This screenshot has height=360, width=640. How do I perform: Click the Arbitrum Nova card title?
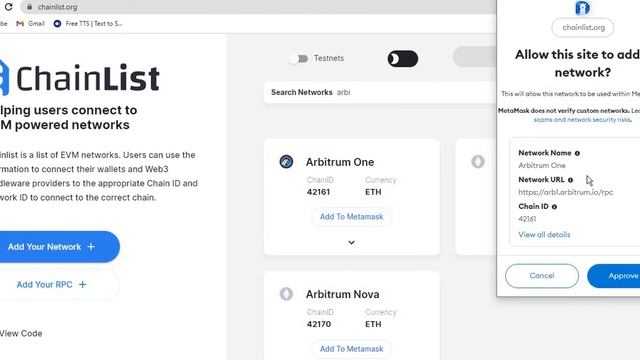342,294
